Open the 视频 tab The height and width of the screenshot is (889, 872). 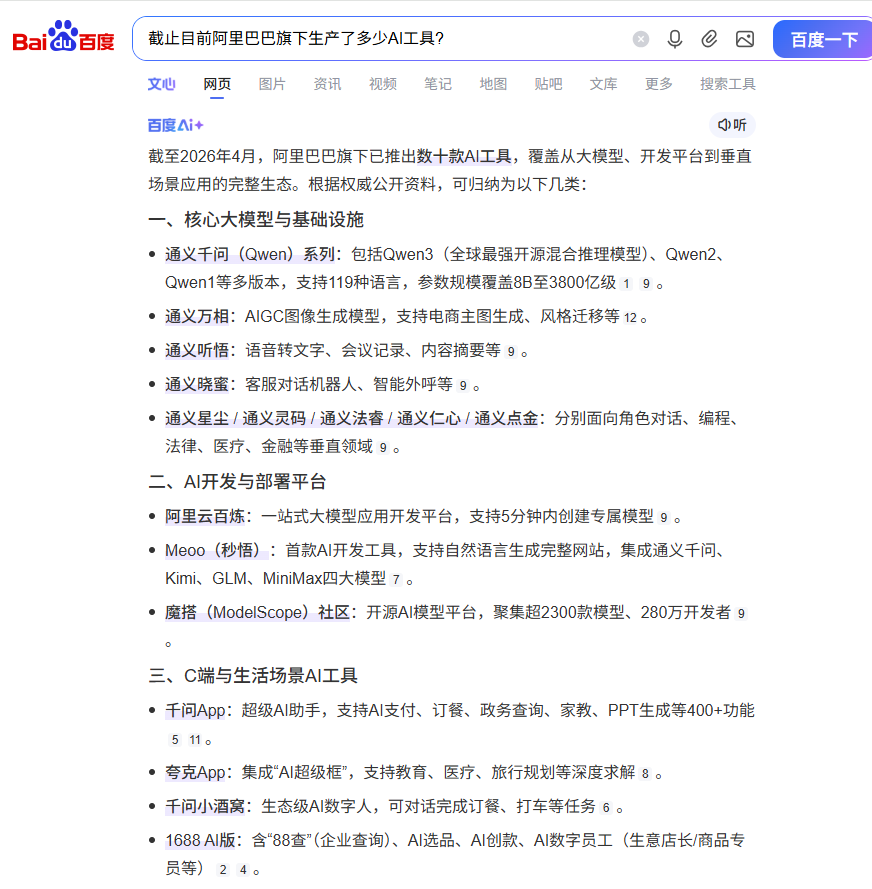pyautogui.click(x=383, y=84)
